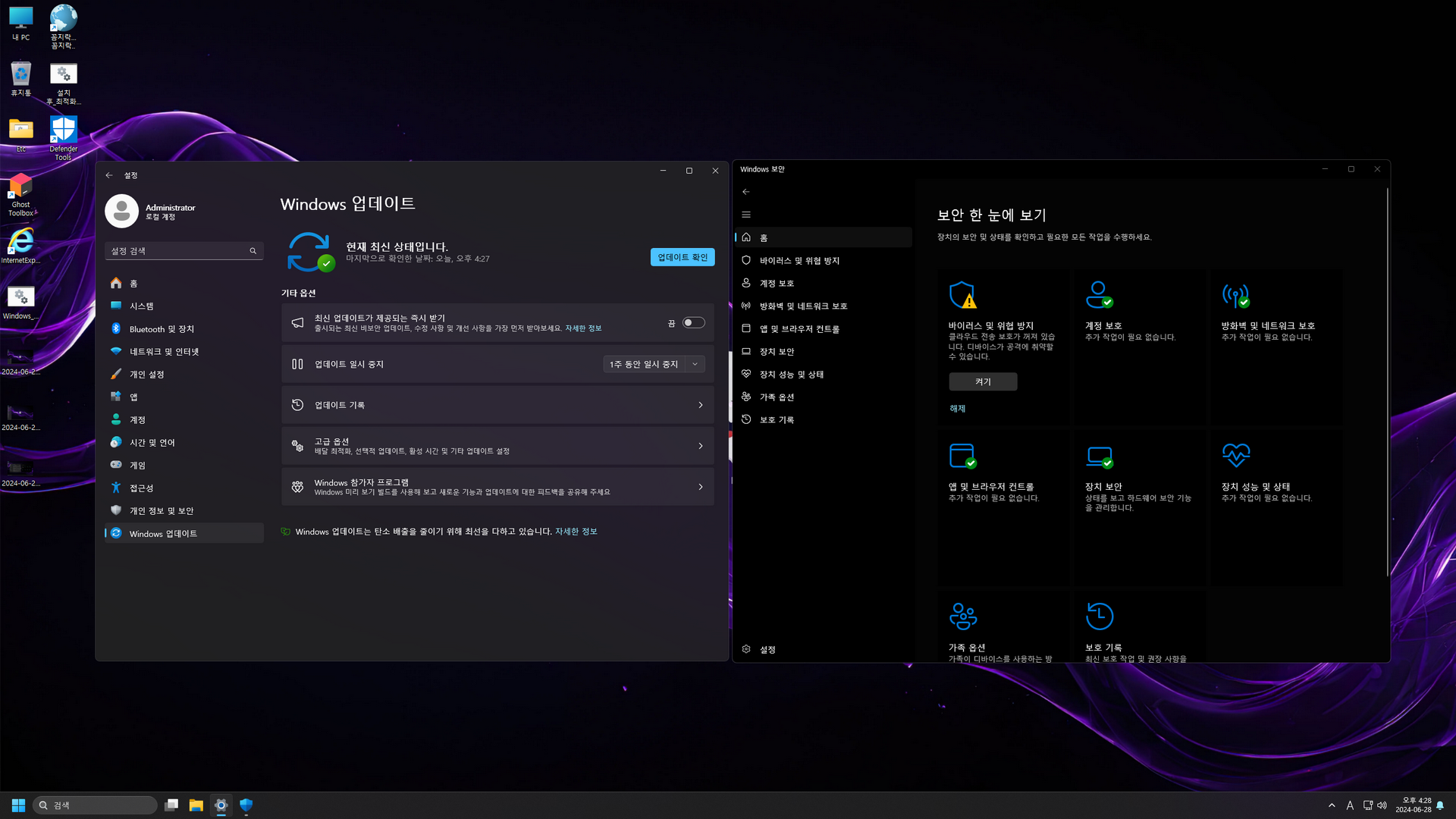Image resolution: width=1456 pixels, height=819 pixels.
Task: Click the app and browser control tile icon
Action: [x=962, y=456]
